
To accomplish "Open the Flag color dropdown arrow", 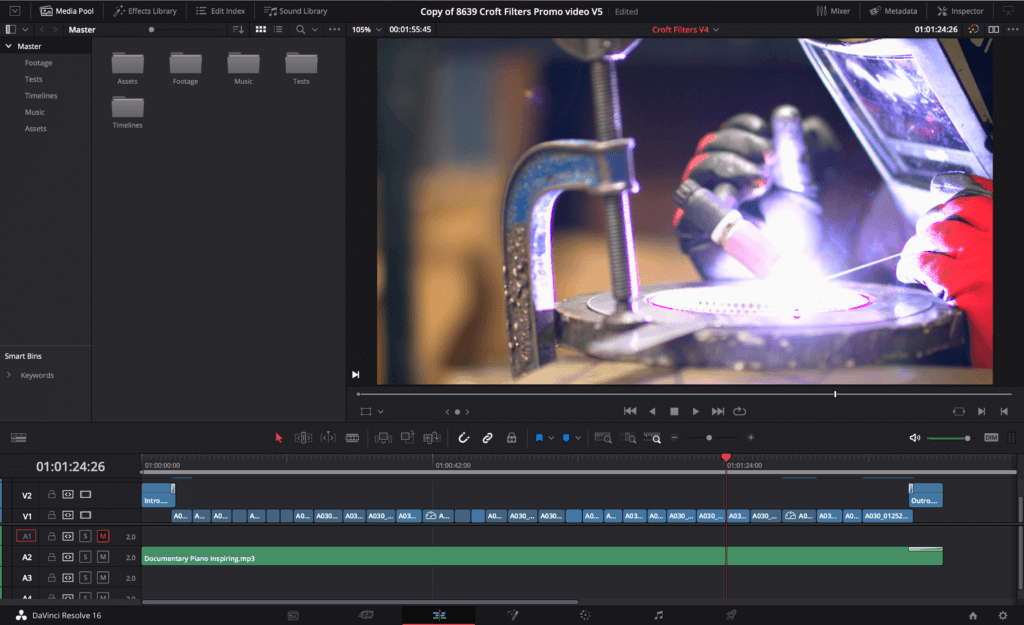I will [551, 438].
